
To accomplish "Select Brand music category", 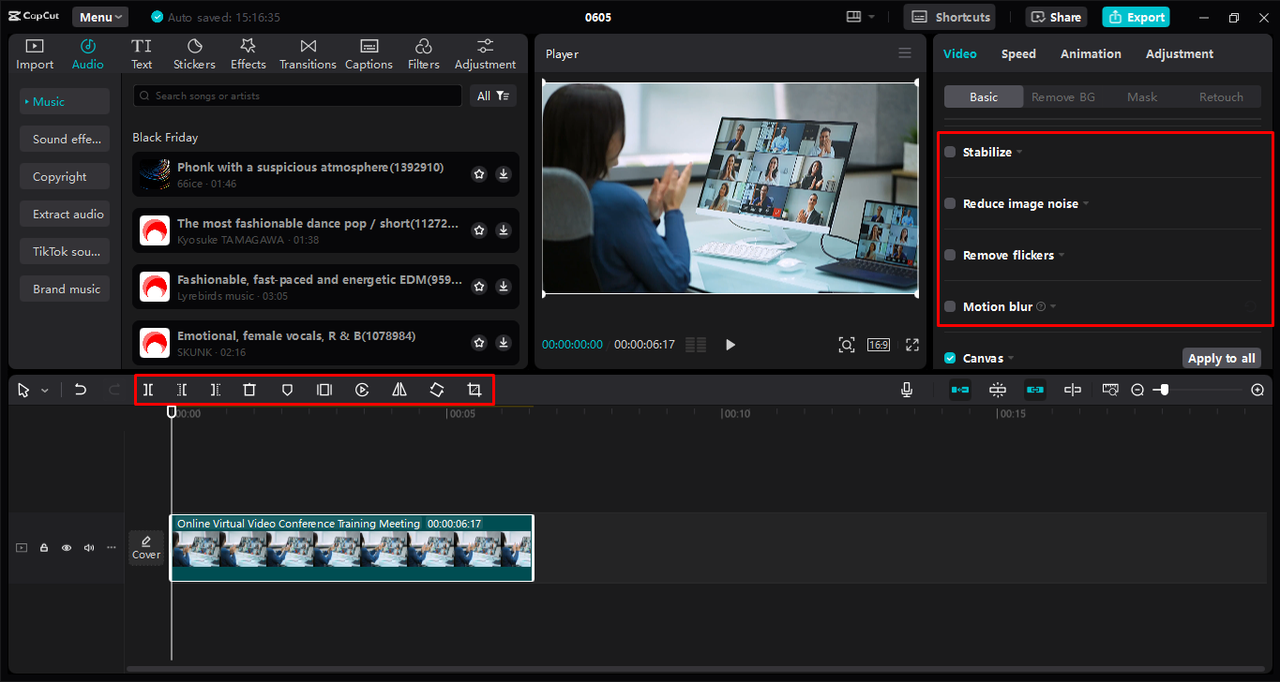I will point(65,289).
